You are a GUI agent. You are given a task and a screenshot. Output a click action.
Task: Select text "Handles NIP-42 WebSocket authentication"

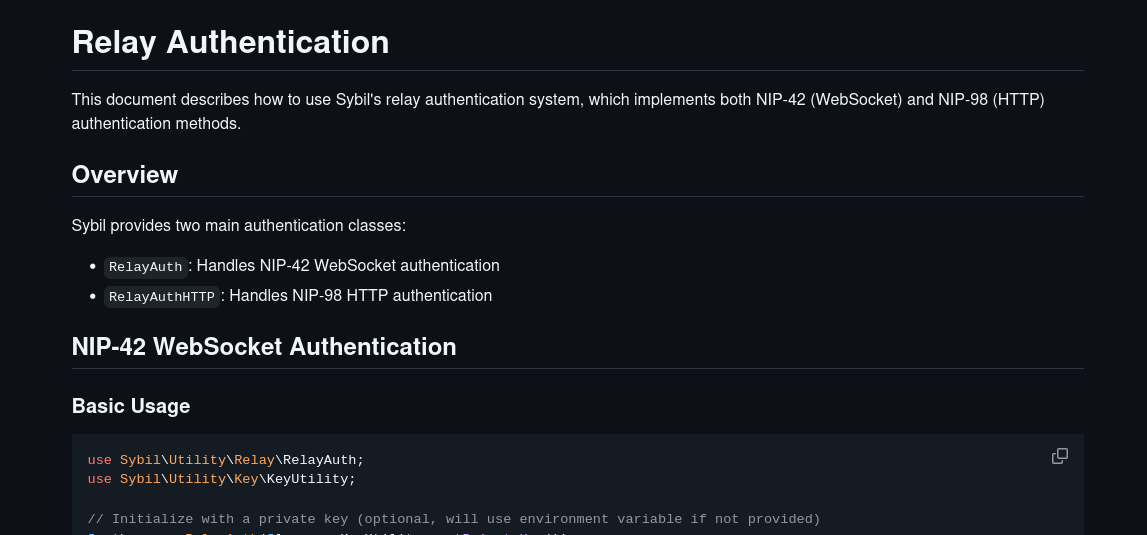tap(348, 266)
